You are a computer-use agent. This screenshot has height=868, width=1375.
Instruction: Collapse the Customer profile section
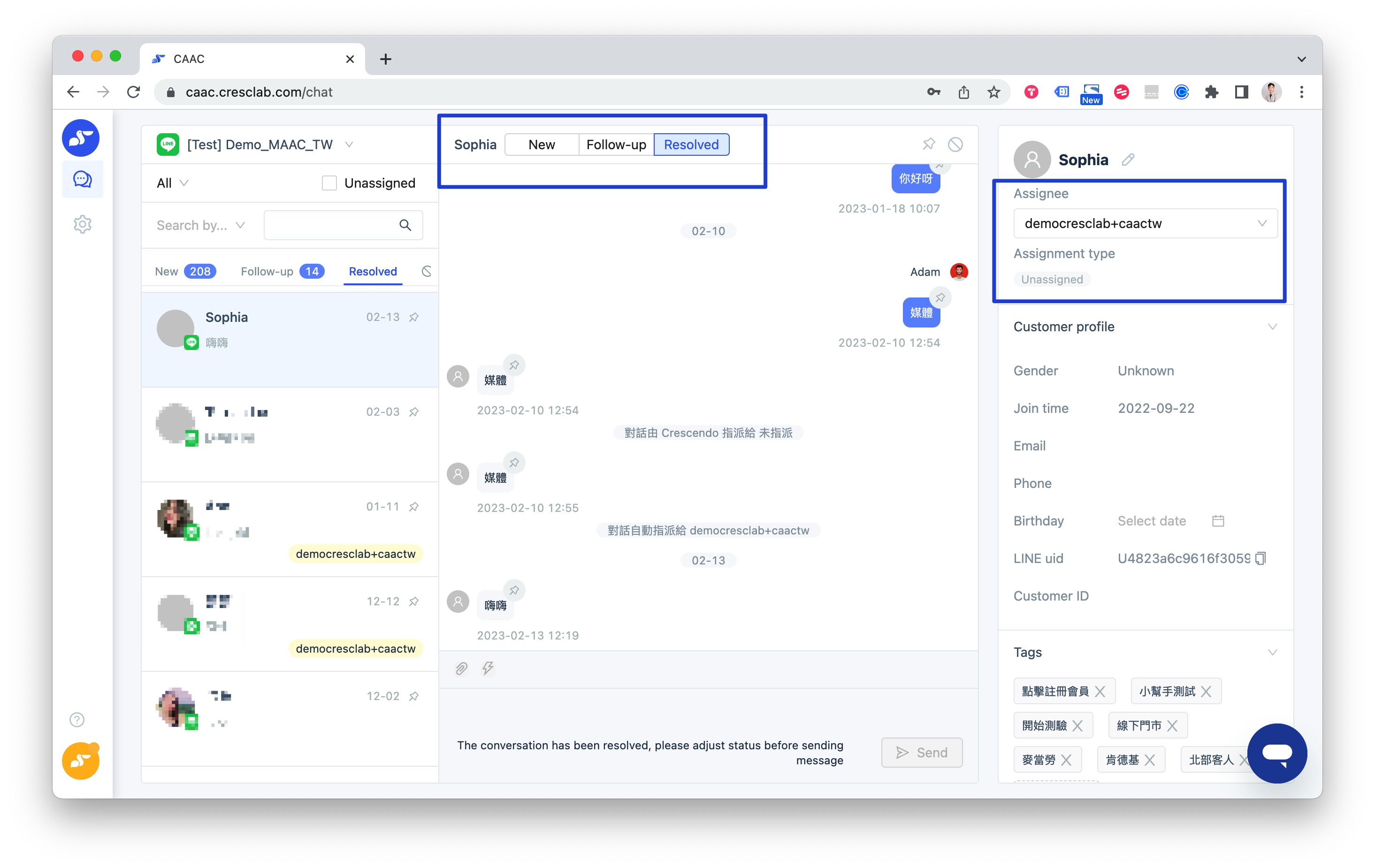coord(1272,327)
